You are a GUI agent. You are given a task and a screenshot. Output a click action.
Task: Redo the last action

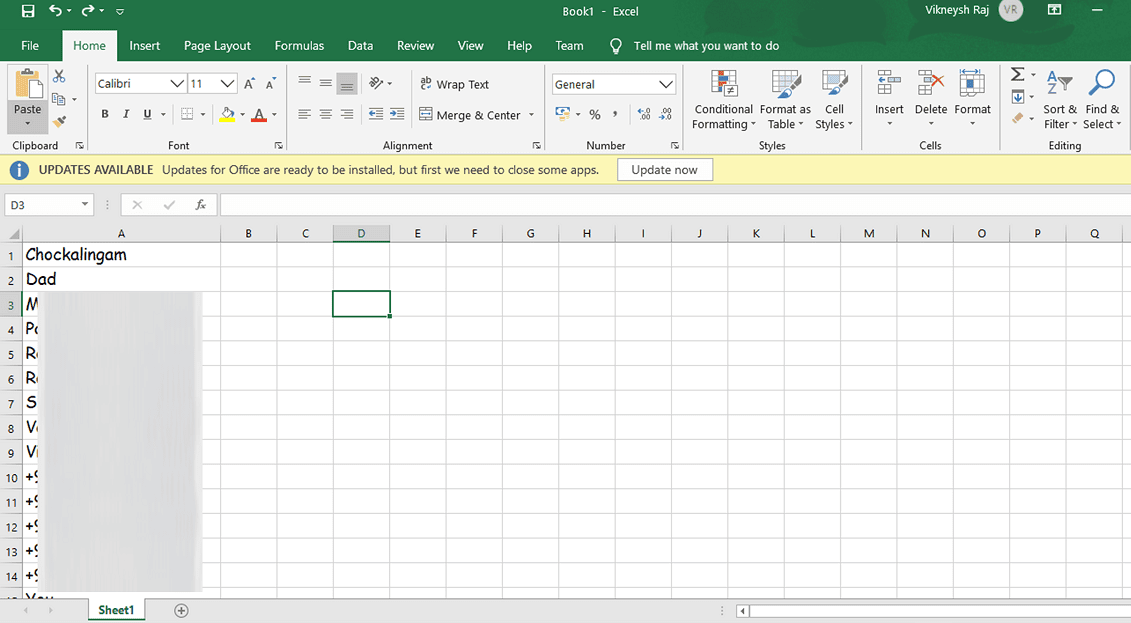(x=88, y=10)
